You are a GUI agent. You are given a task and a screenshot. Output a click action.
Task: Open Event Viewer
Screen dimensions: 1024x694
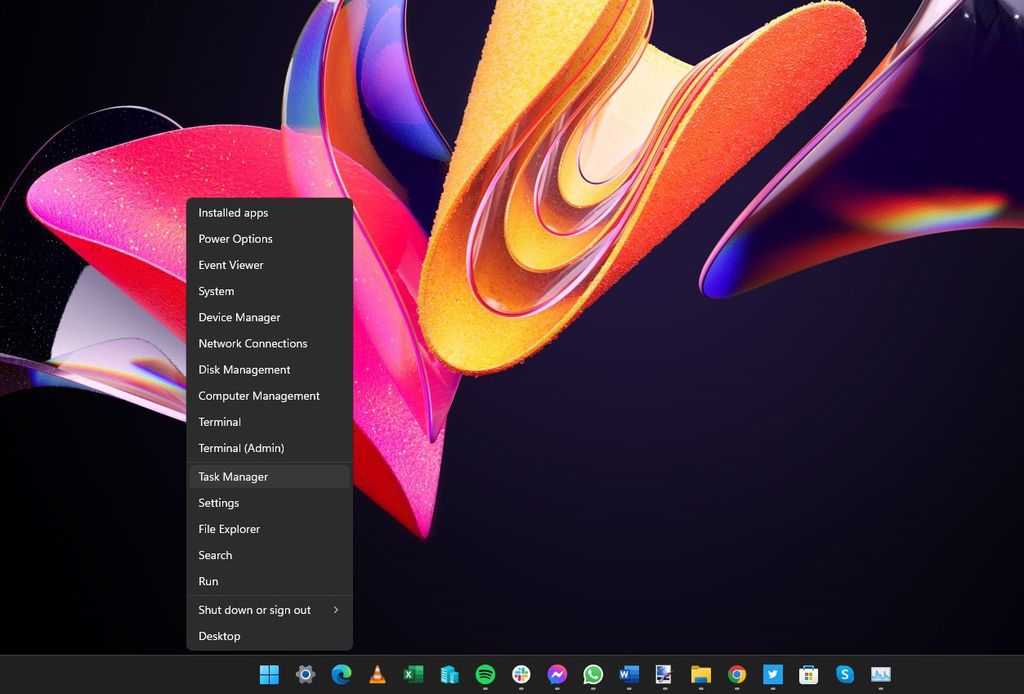[x=231, y=265]
